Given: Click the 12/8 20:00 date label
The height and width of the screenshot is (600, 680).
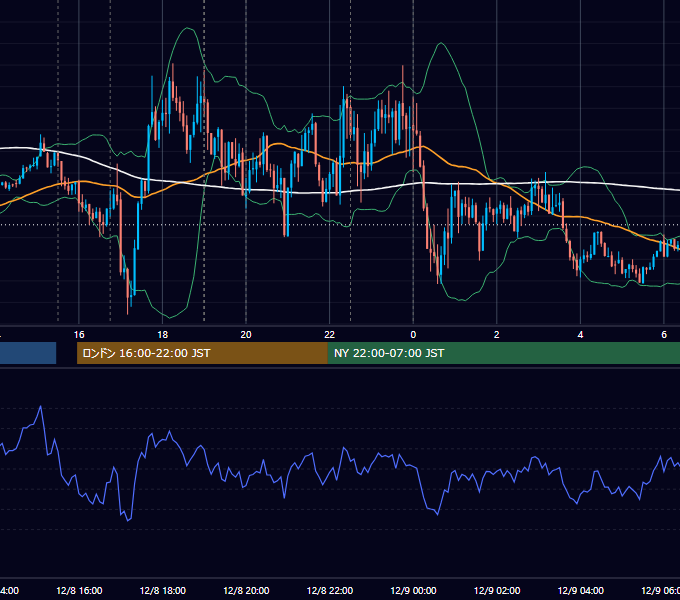Looking at the screenshot, I should point(246,590).
